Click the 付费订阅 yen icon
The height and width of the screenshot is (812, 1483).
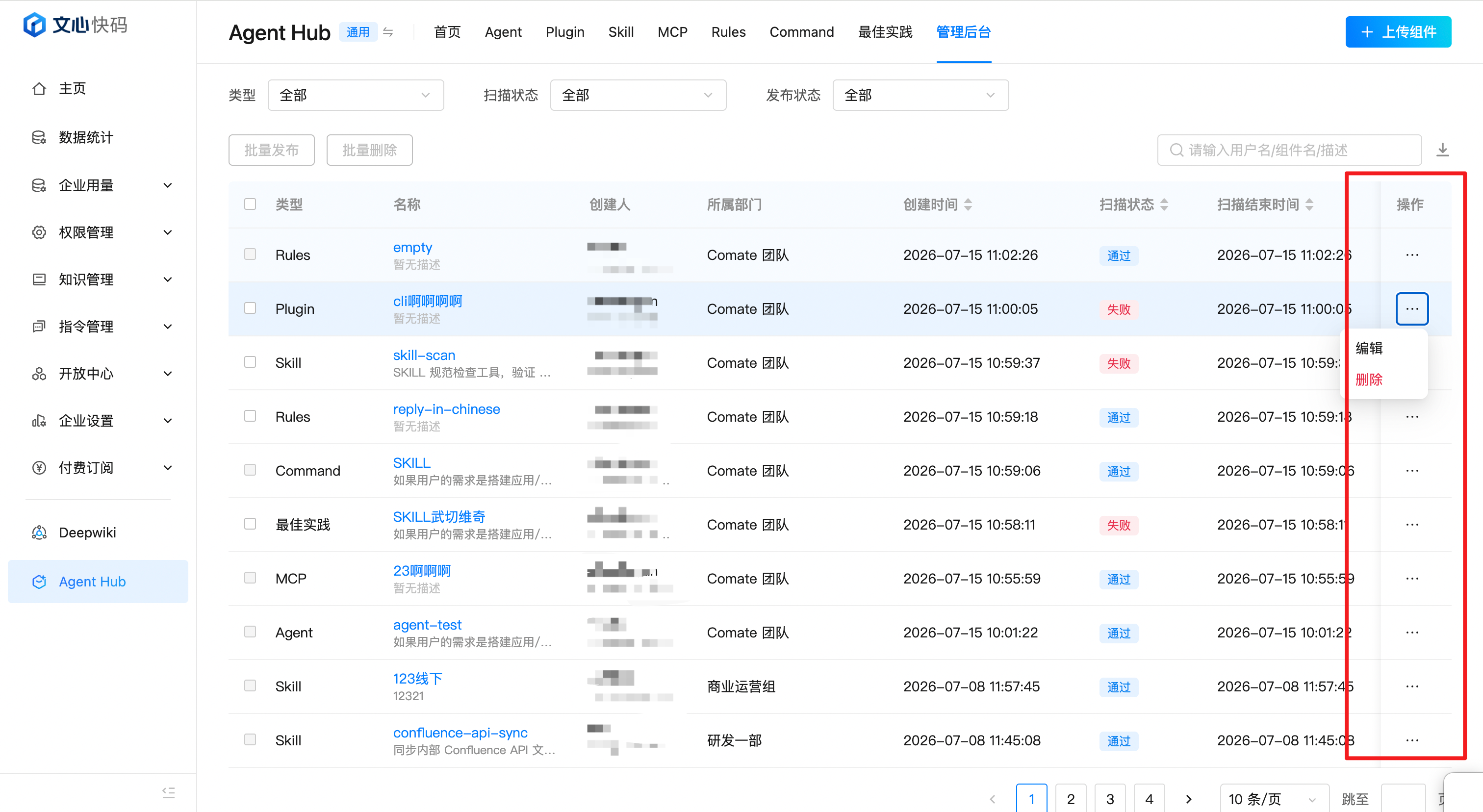tap(39, 468)
